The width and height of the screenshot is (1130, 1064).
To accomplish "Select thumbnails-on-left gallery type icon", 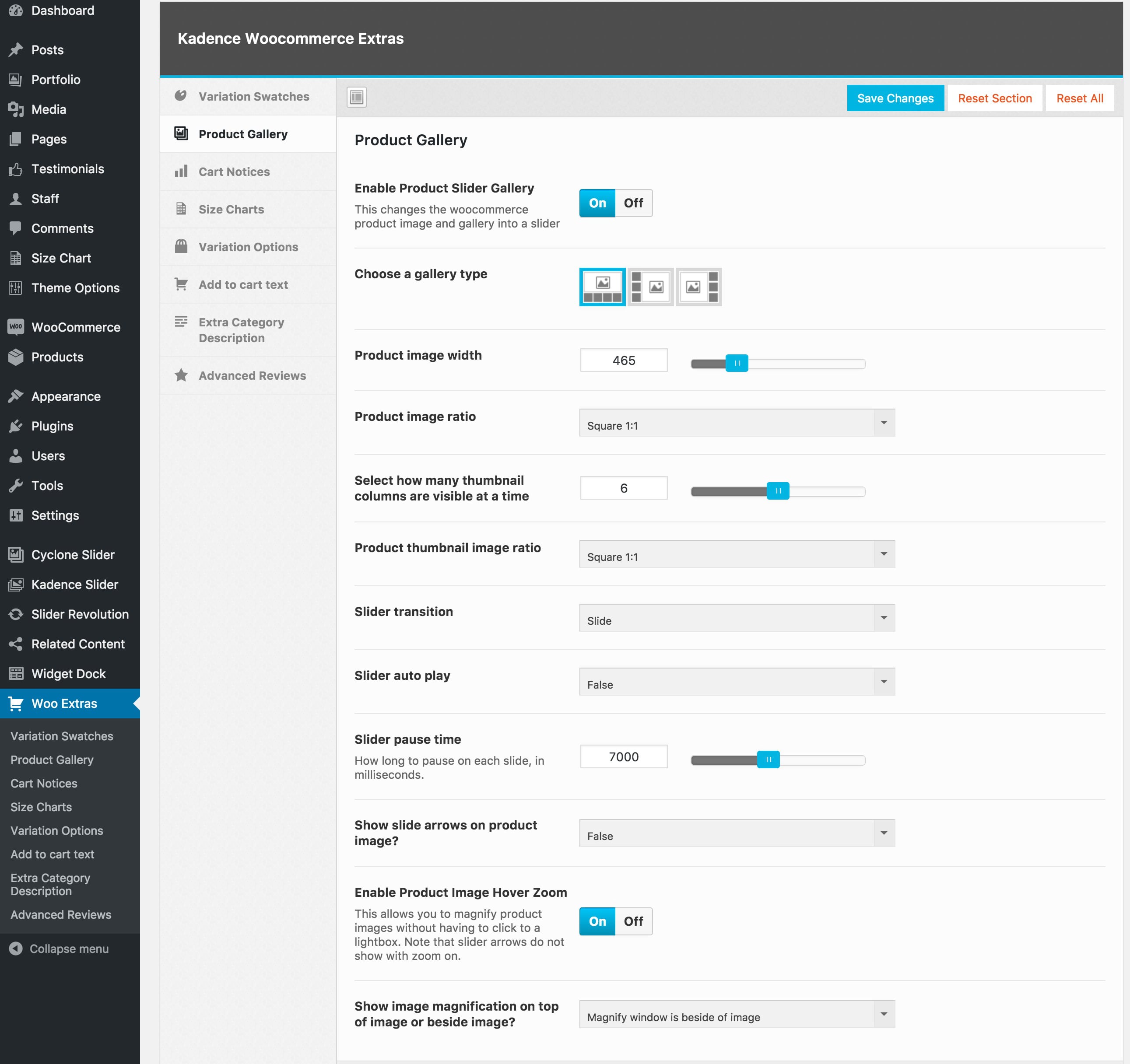I will pos(650,287).
